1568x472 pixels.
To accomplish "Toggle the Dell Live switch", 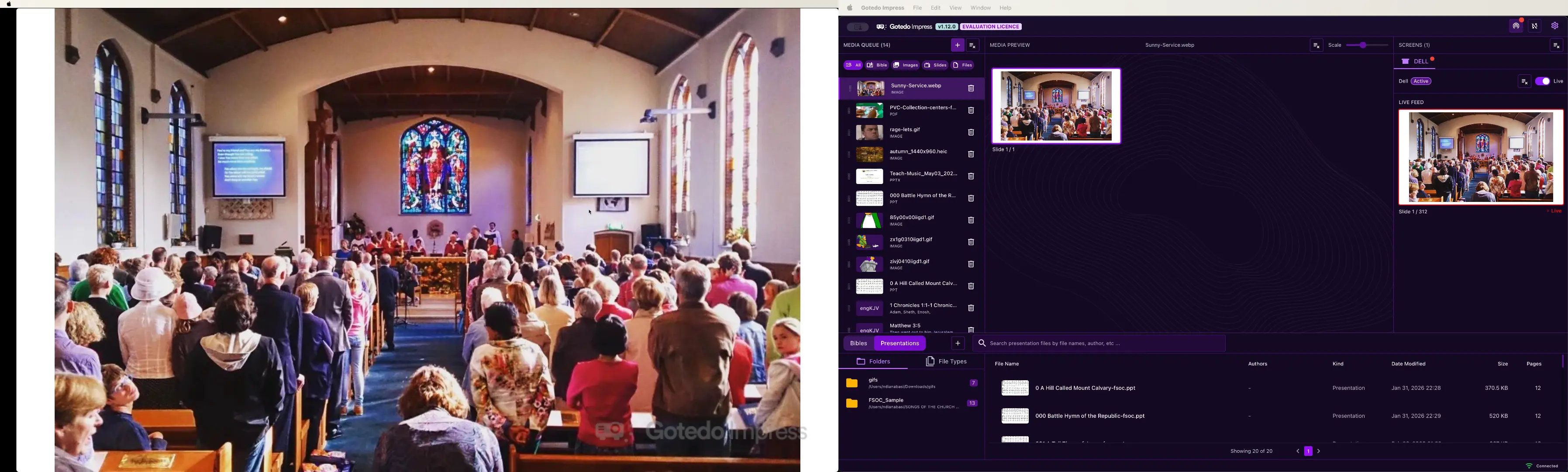I will [x=1542, y=82].
